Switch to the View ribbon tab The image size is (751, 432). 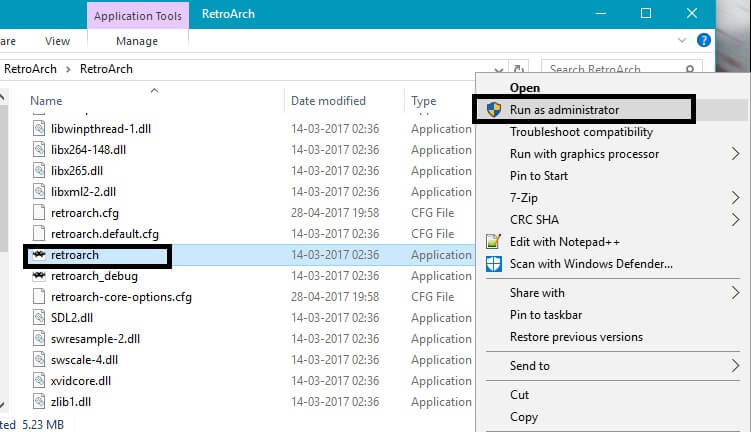point(57,41)
